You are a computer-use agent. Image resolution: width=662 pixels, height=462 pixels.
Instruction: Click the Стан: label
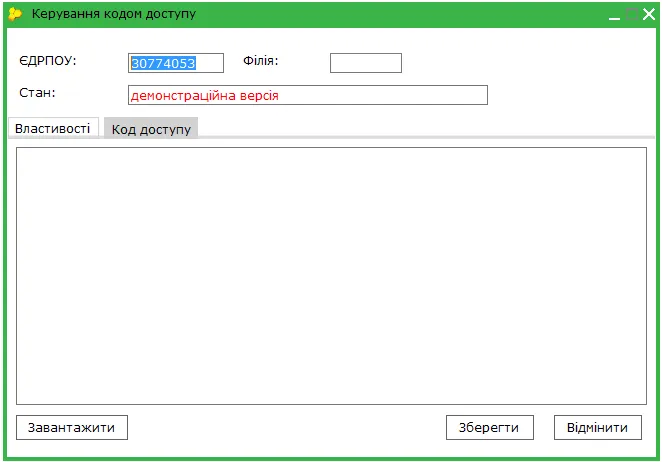pyautogui.click(x=37, y=92)
